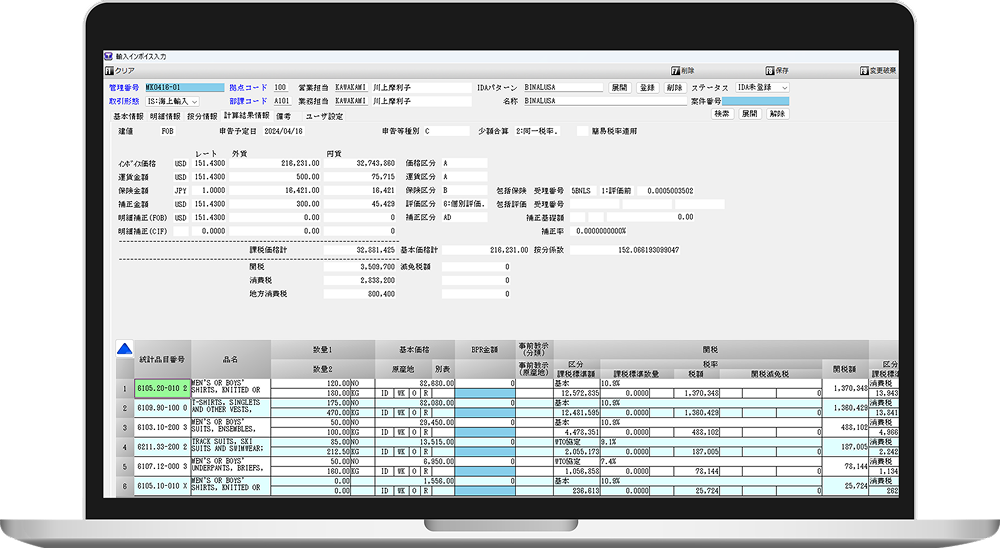Viewport: 1000px width, 548px height.
Task: Click 包括保険 受理番号 field 5BNLS
Action: point(582,191)
